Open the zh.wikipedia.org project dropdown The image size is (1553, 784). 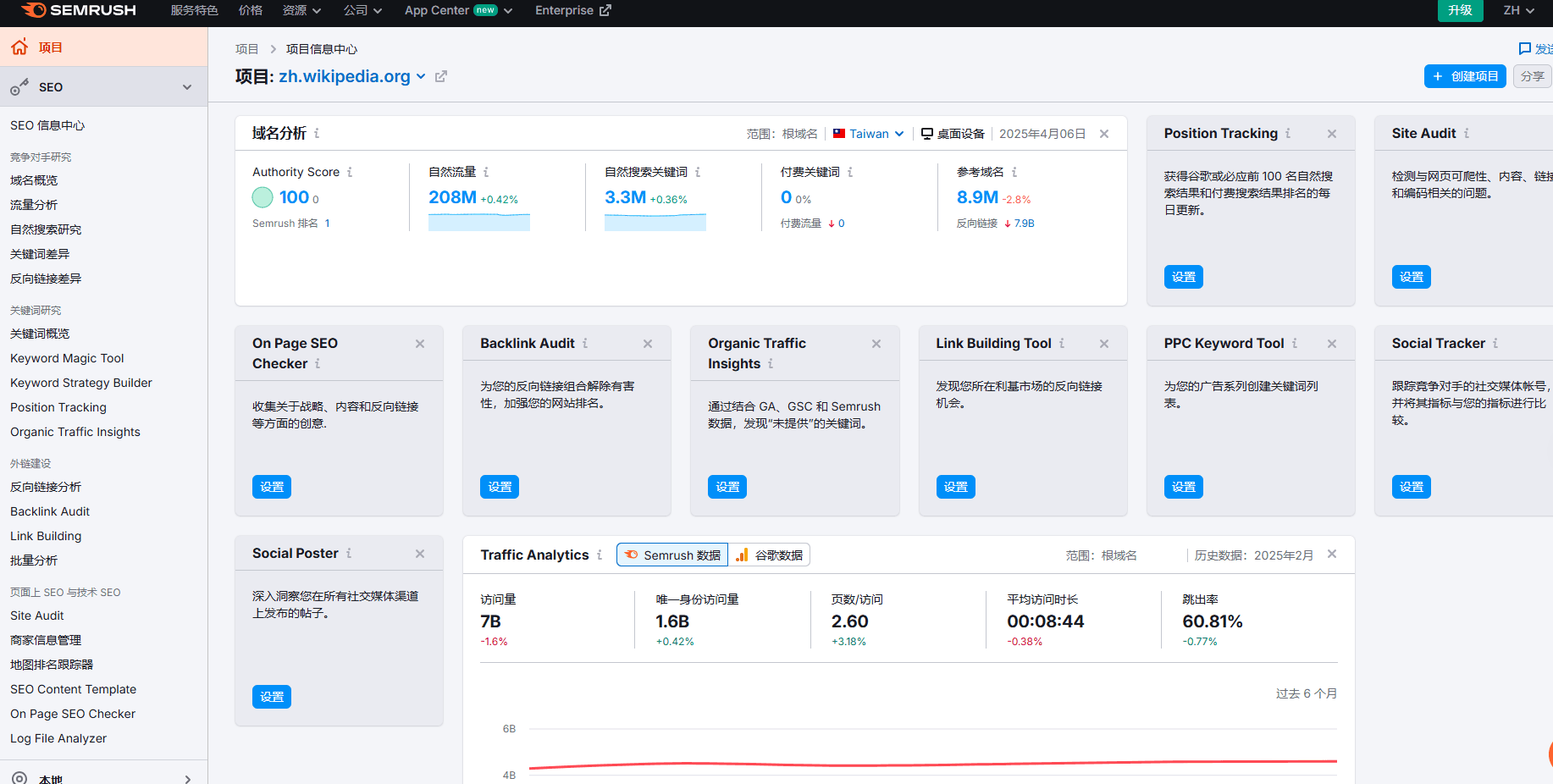click(x=421, y=76)
